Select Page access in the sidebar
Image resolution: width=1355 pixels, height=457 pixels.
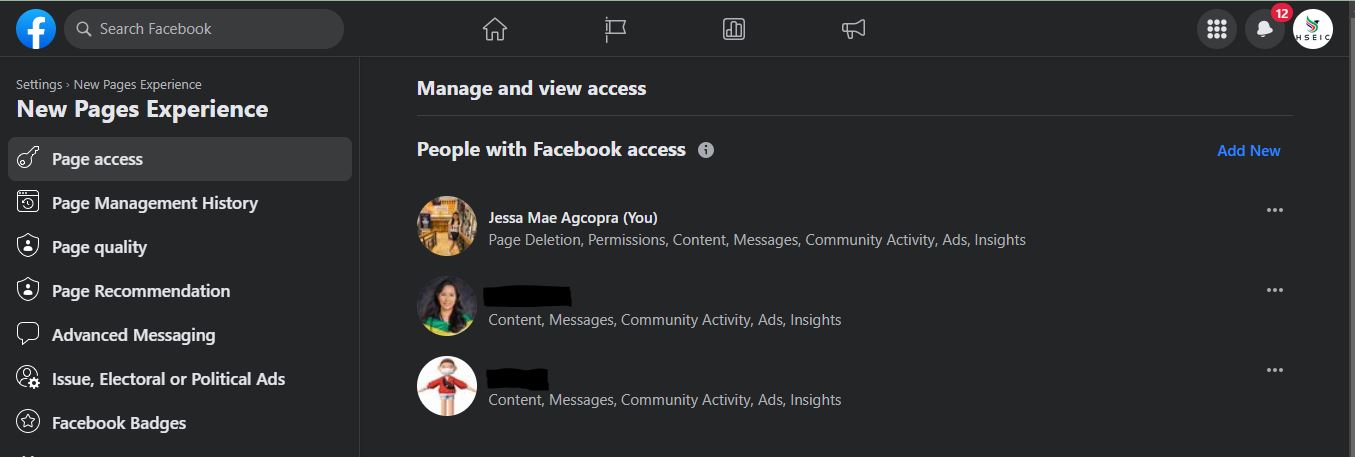click(180, 159)
